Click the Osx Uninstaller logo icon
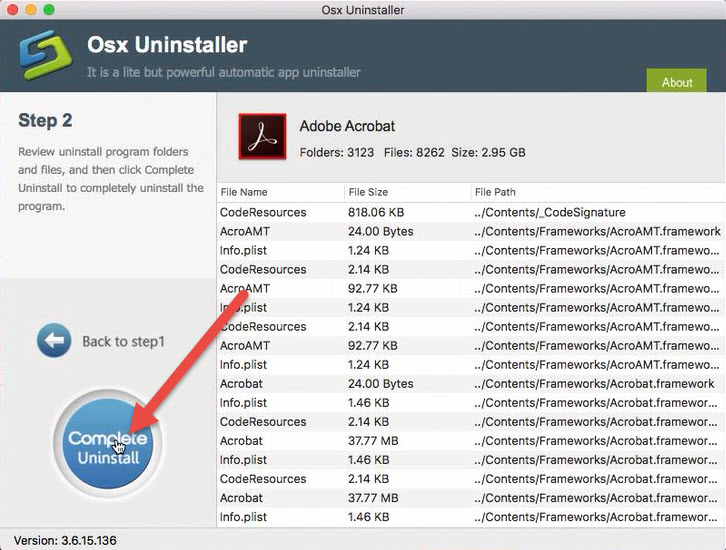Image resolution: width=726 pixels, height=550 pixels. (x=46, y=55)
